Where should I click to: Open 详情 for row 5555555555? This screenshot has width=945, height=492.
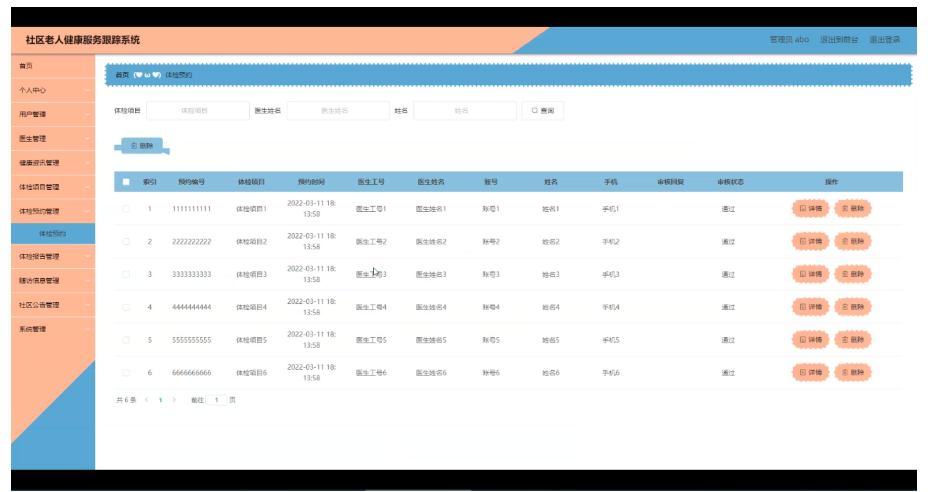pyautogui.click(x=810, y=339)
